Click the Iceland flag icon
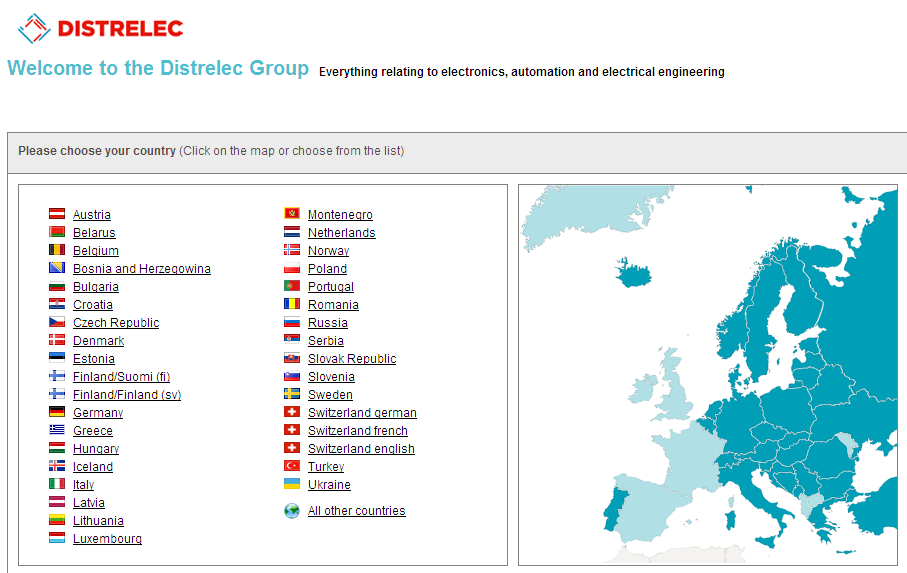The width and height of the screenshot is (907, 573). pyautogui.click(x=57, y=466)
